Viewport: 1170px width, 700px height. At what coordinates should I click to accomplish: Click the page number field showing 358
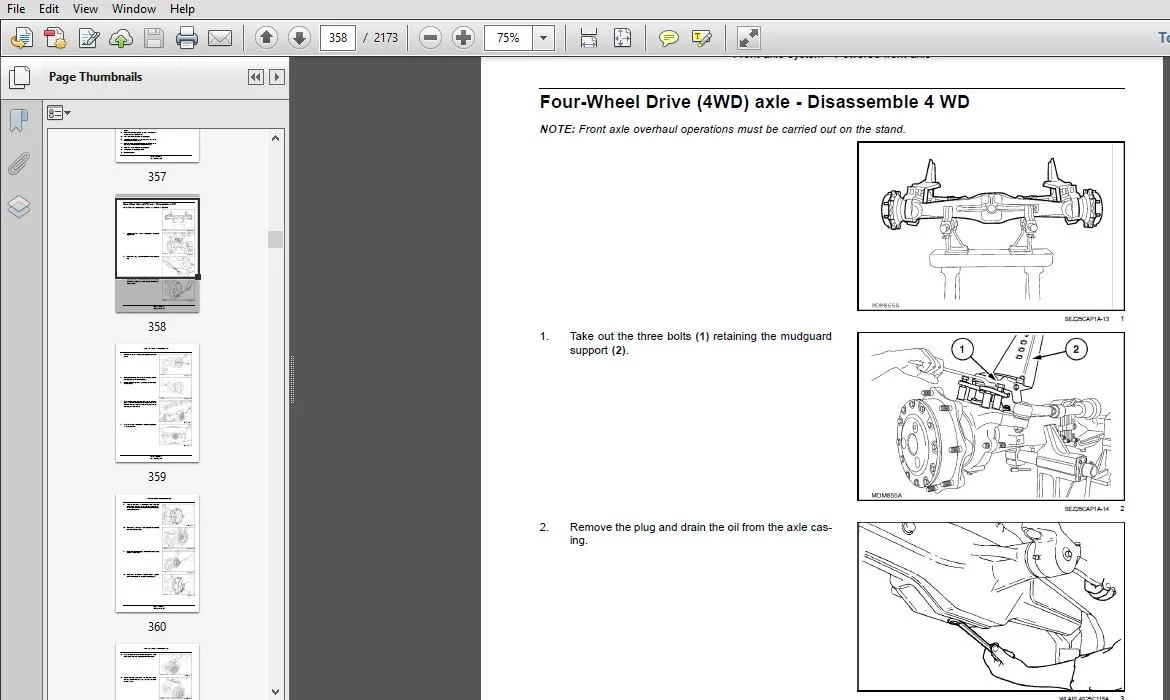click(337, 37)
